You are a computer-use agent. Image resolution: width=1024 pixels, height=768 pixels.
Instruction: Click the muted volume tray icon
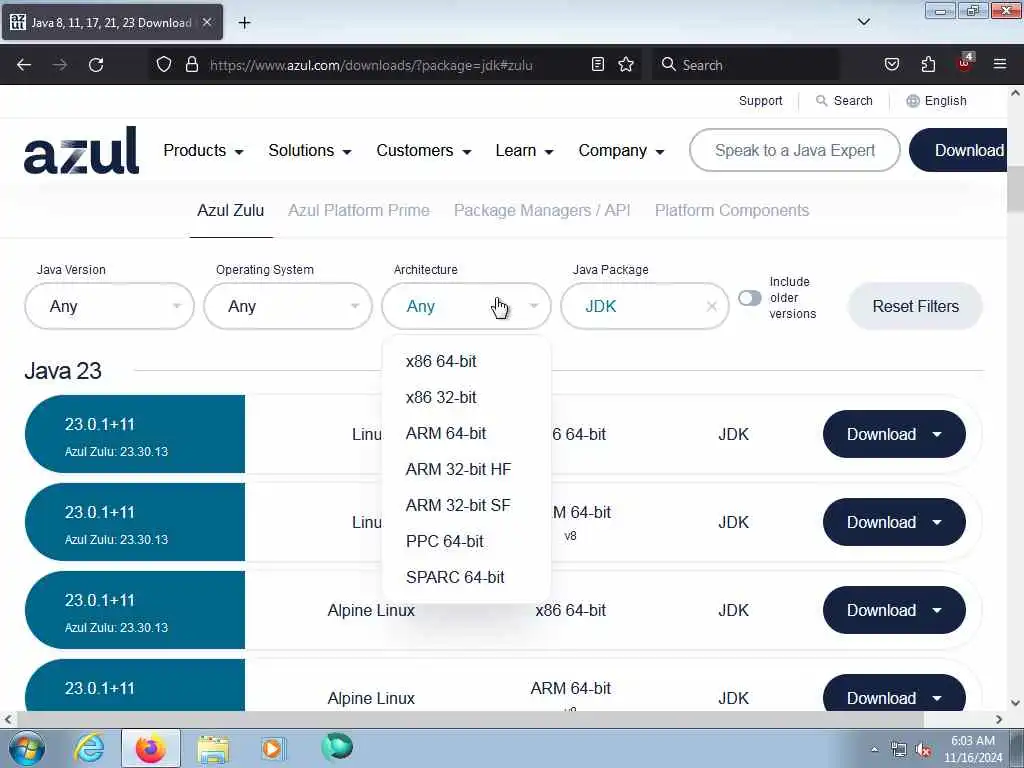click(x=923, y=750)
